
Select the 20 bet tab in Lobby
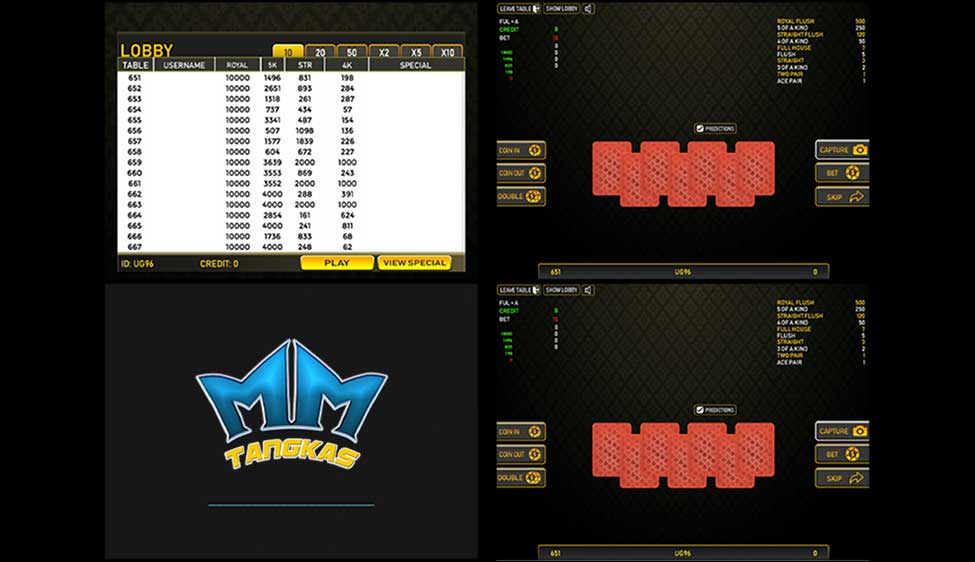(320, 52)
